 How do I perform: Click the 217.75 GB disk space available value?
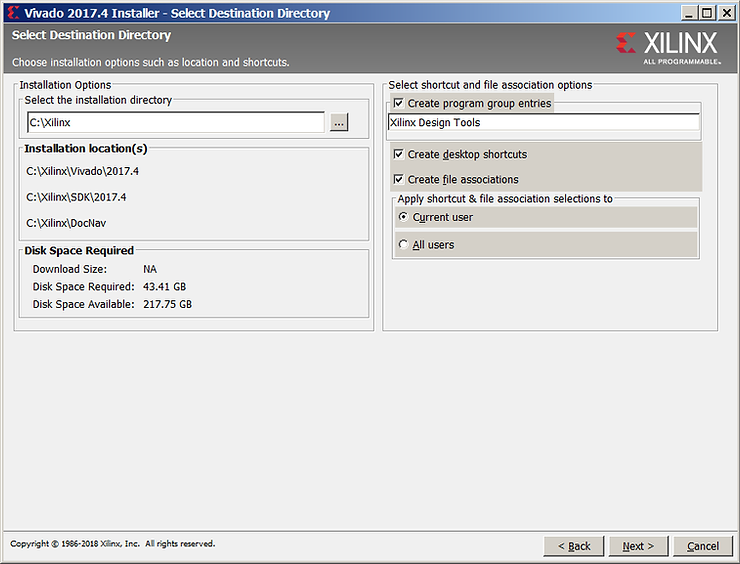[x=168, y=304]
